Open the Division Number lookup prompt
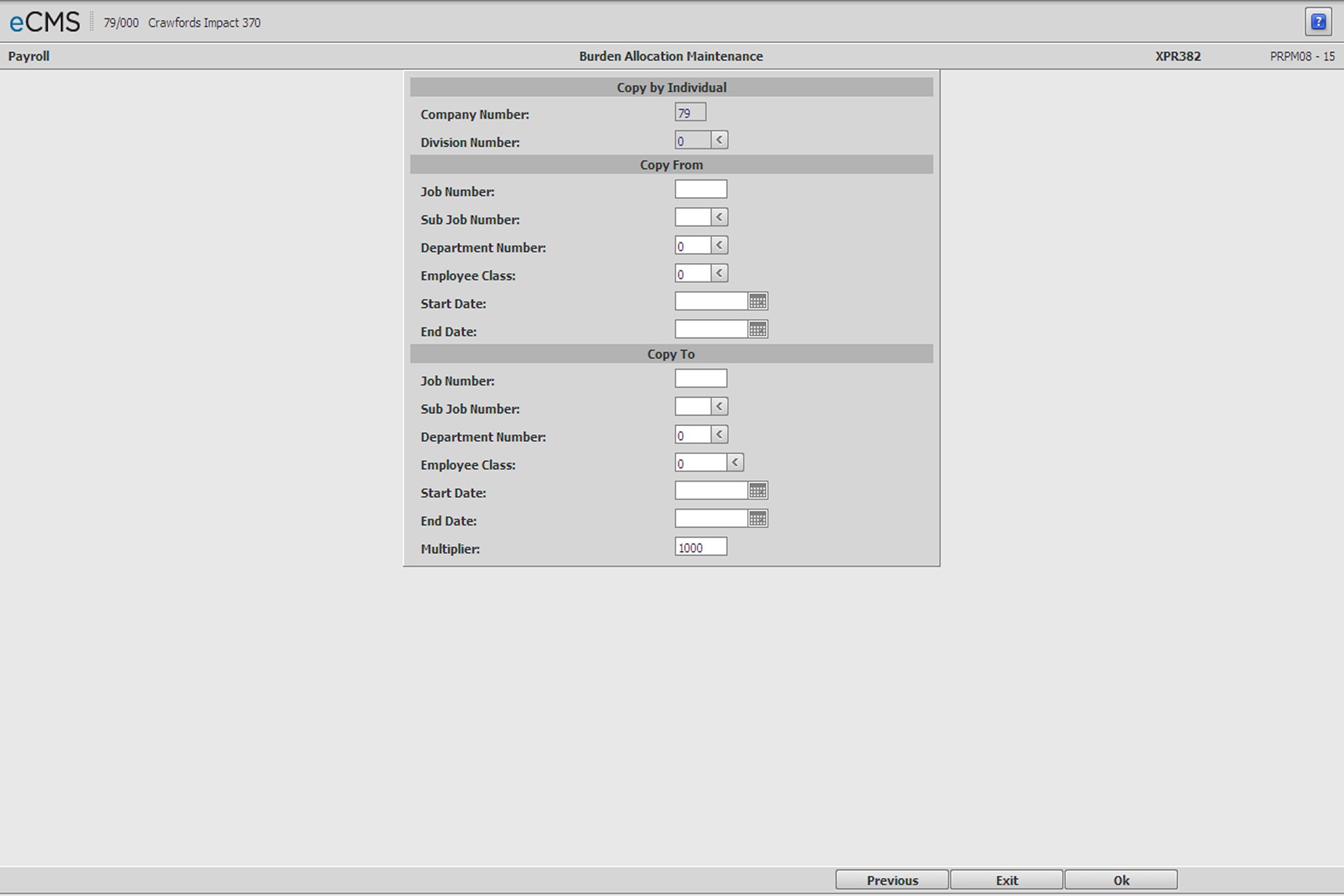 click(720, 139)
